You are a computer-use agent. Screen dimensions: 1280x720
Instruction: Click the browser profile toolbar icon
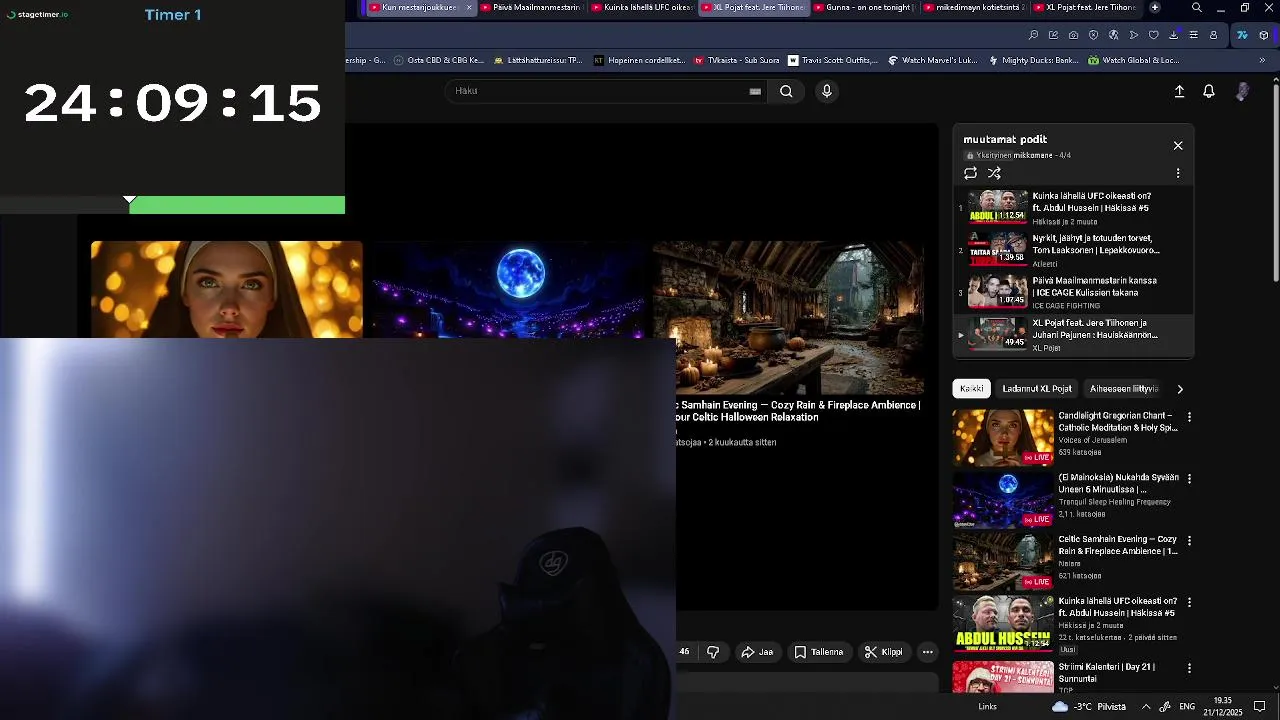[x=1213, y=35]
